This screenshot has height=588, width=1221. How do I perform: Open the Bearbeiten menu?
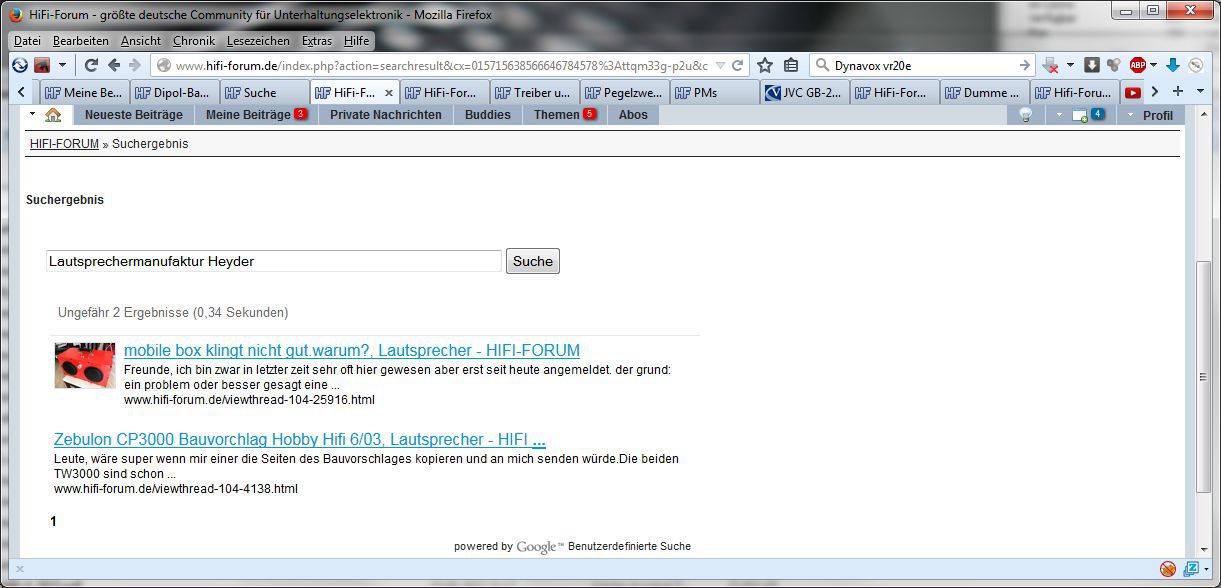pyautogui.click(x=80, y=41)
